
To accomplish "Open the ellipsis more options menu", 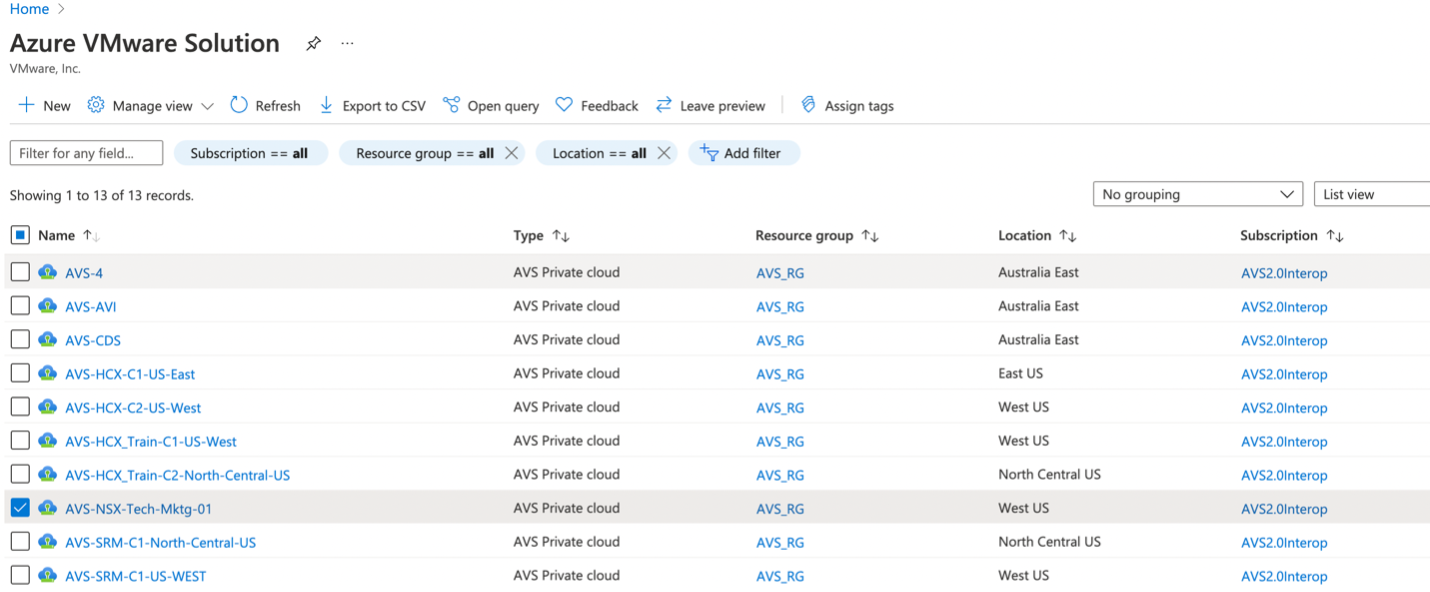I will [347, 44].
